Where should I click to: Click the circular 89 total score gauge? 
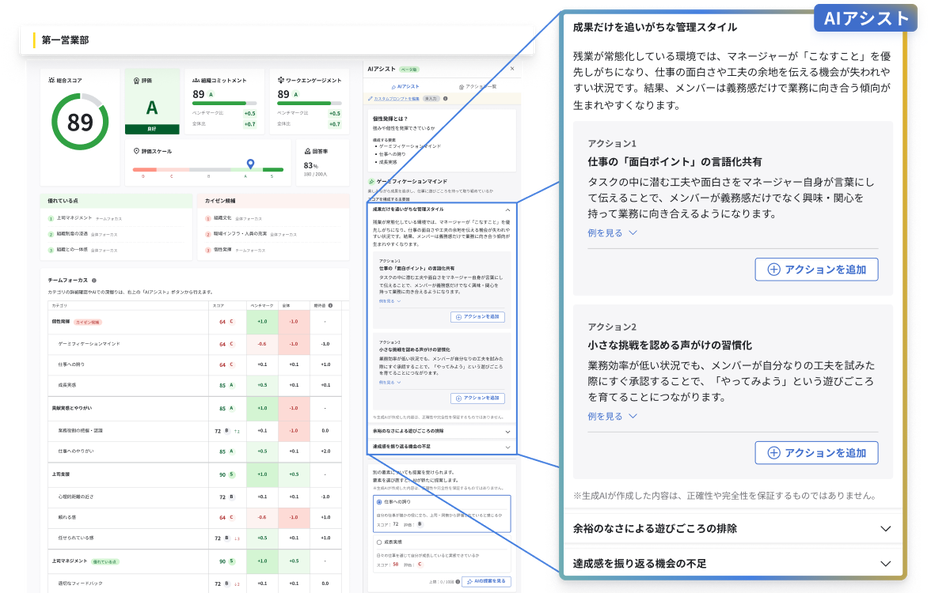(80, 122)
